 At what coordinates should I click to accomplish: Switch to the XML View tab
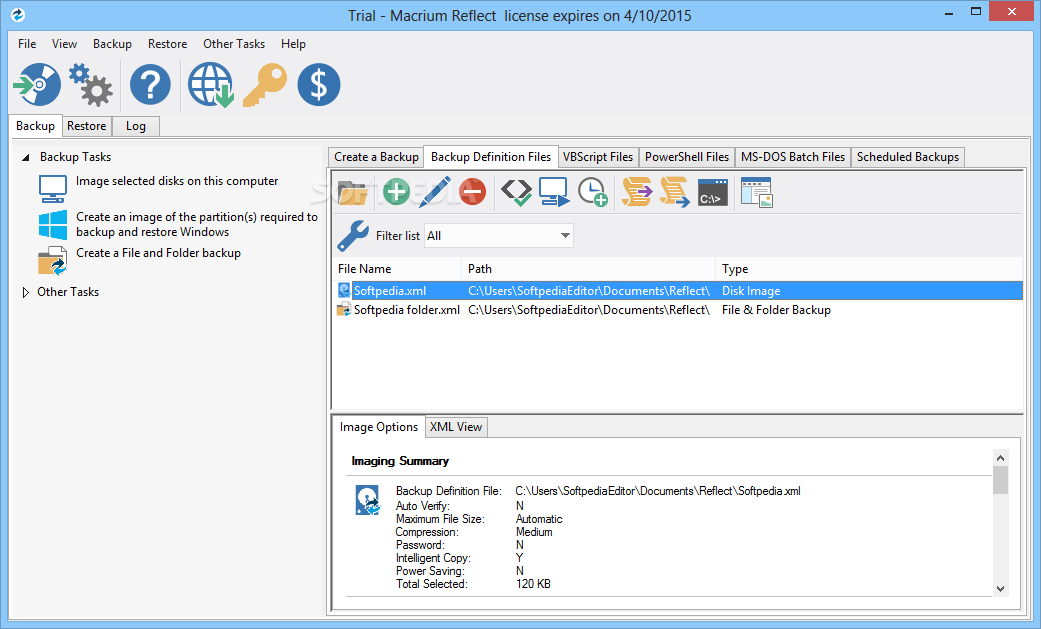pyautogui.click(x=456, y=427)
